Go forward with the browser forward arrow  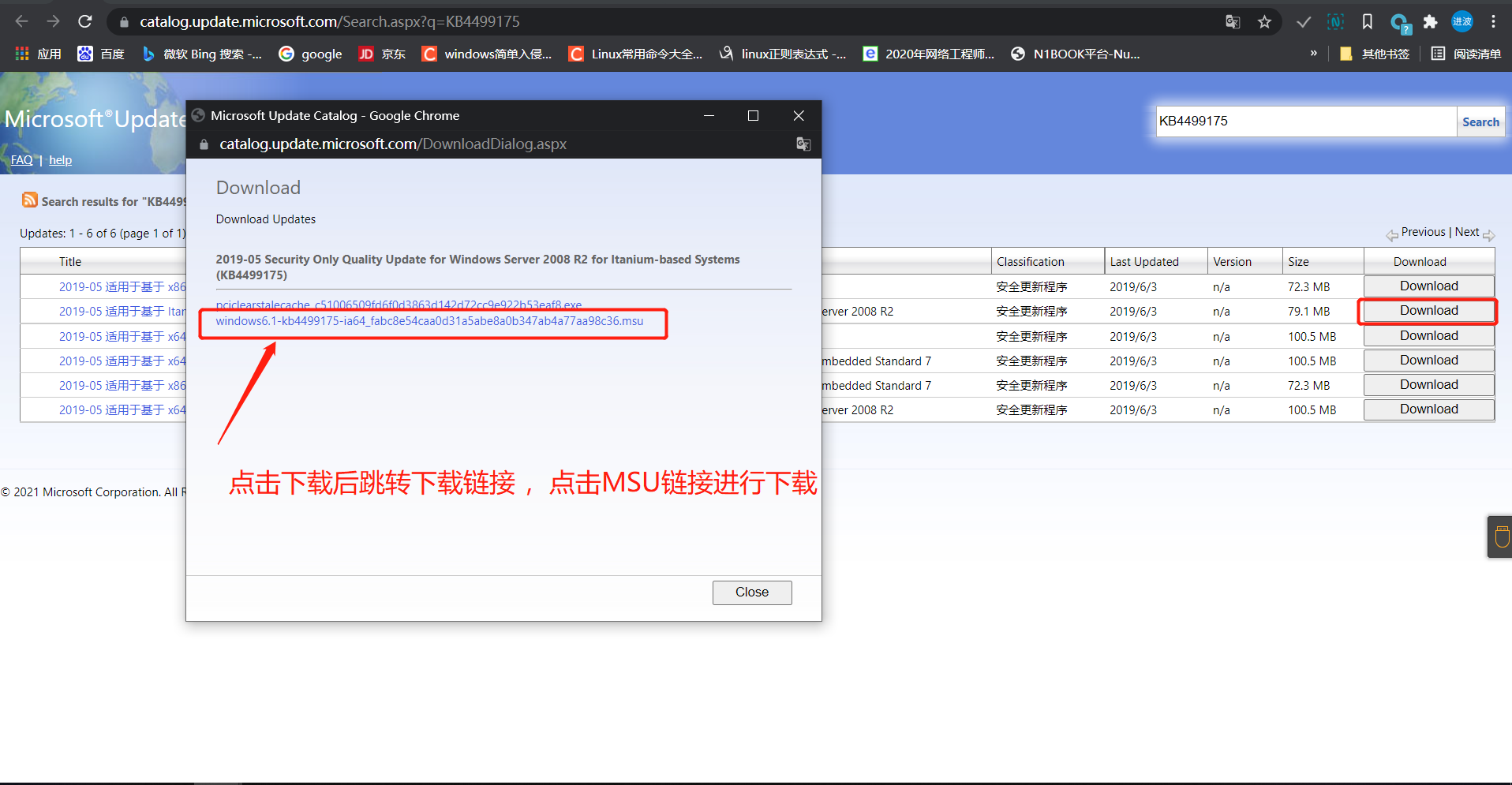click(x=54, y=21)
